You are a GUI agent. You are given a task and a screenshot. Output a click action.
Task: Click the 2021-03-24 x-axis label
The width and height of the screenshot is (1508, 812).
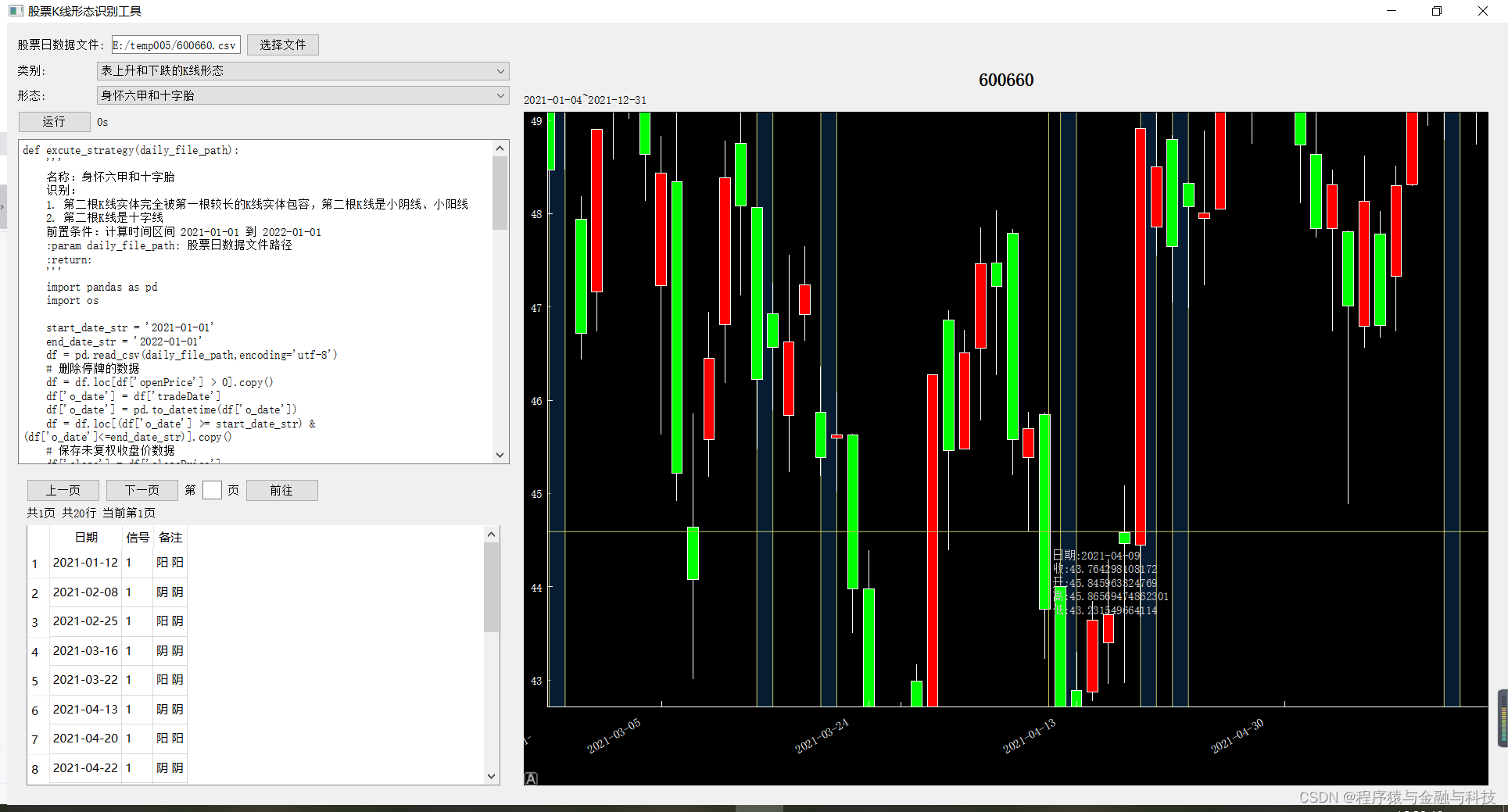point(822,736)
